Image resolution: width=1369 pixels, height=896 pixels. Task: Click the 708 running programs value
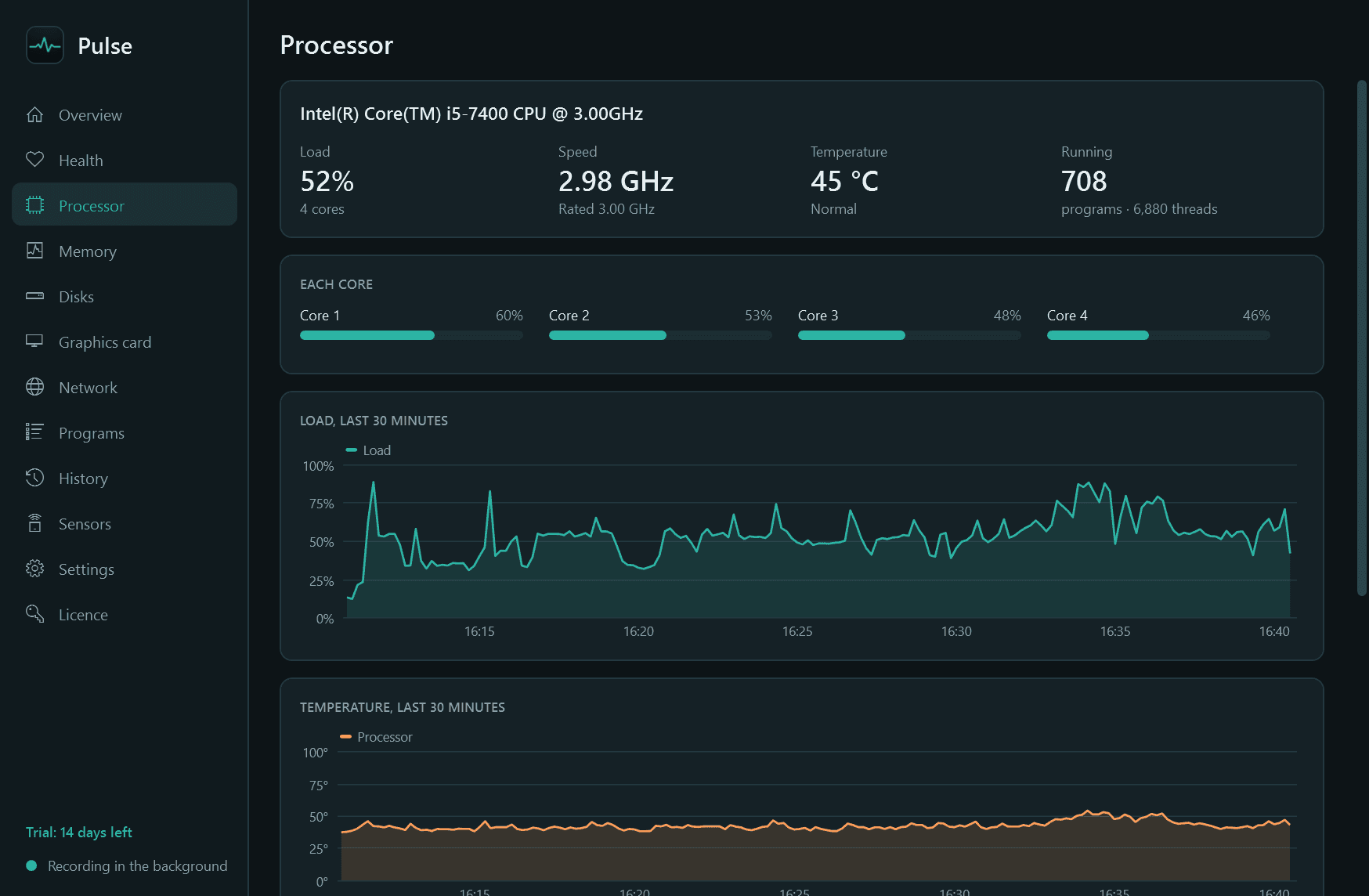1084,181
